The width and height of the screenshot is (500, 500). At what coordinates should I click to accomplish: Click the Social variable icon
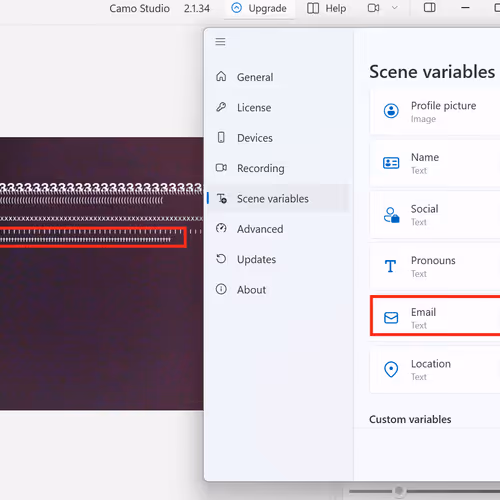[391, 215]
